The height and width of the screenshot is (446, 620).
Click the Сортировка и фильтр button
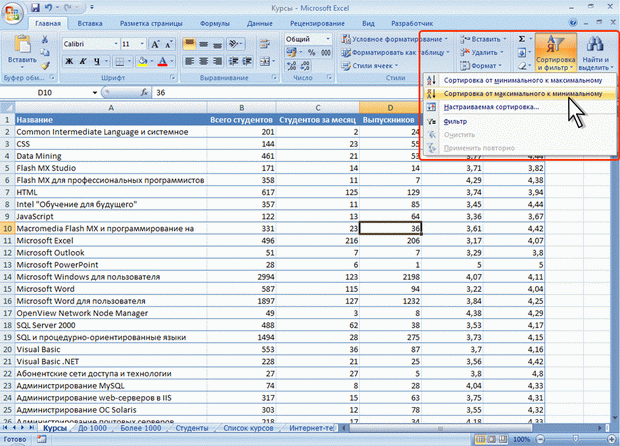tap(556, 53)
